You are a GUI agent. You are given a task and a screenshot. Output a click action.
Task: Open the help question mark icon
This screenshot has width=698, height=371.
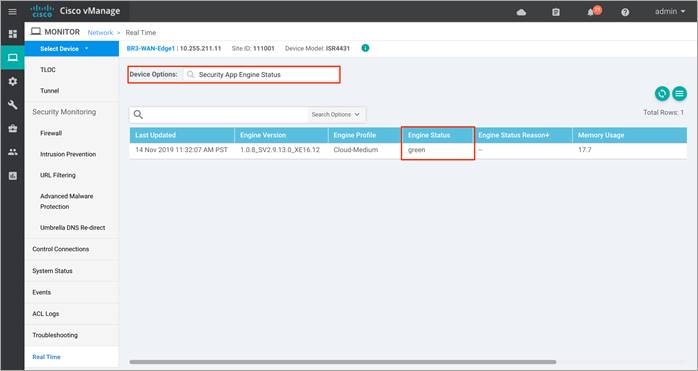[625, 12]
